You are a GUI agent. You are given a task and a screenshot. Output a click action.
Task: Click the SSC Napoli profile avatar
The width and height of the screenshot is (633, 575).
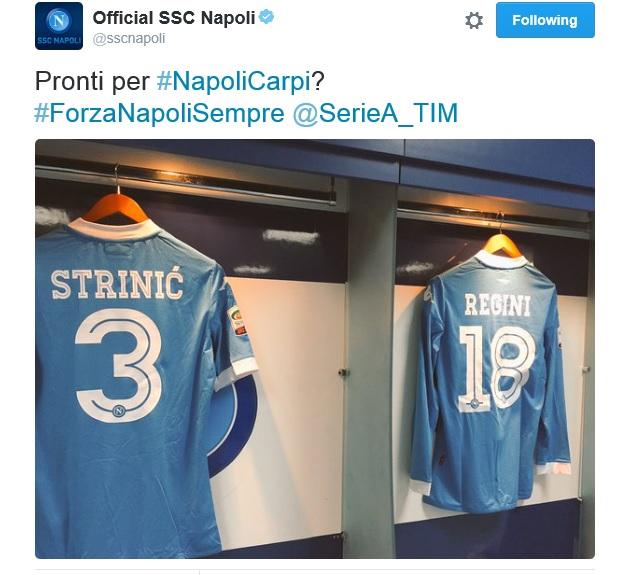tap(59, 26)
